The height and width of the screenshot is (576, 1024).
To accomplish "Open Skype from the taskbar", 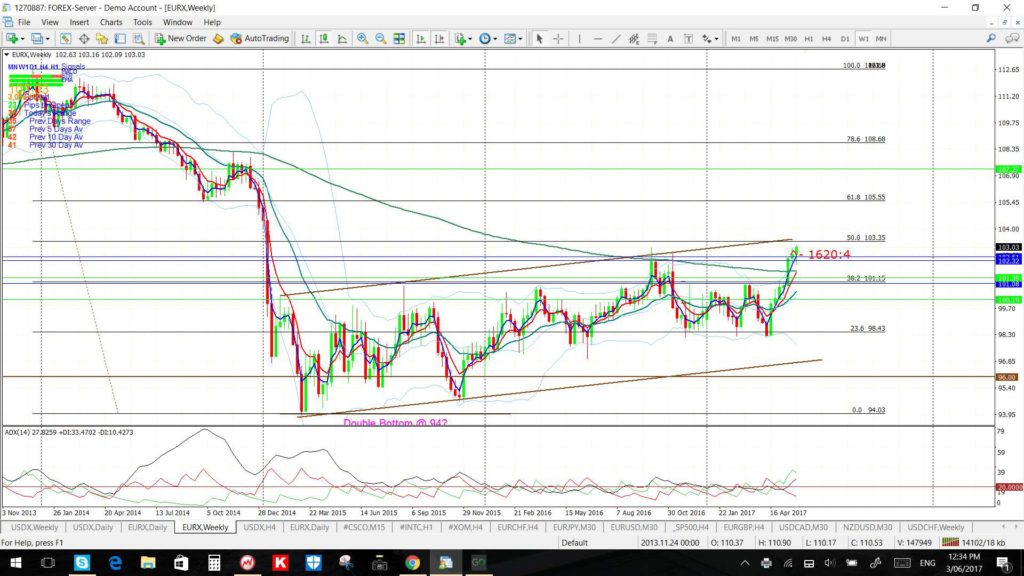I will (x=82, y=562).
